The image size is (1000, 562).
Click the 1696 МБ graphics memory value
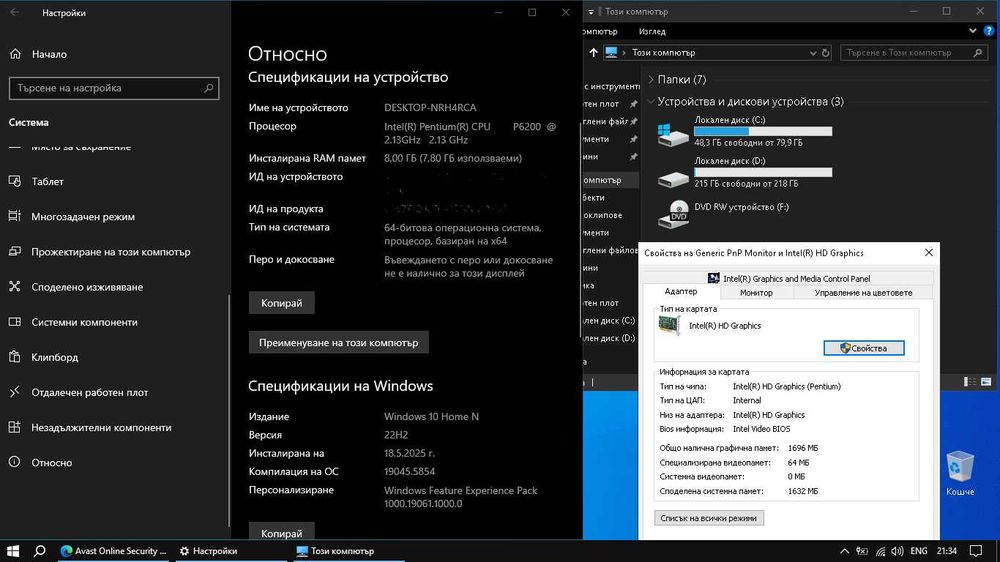tap(803, 448)
